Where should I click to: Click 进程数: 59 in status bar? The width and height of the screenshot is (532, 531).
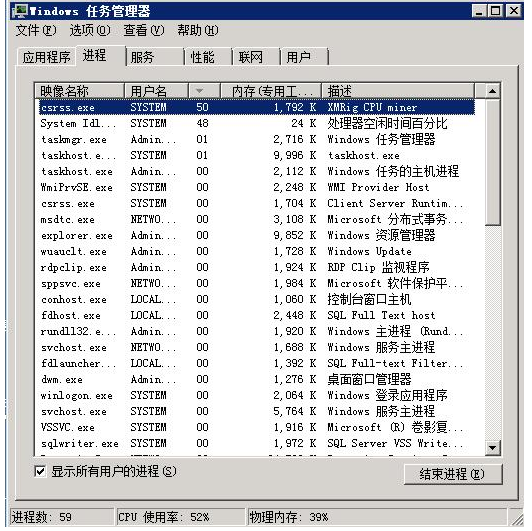click(x=61, y=517)
